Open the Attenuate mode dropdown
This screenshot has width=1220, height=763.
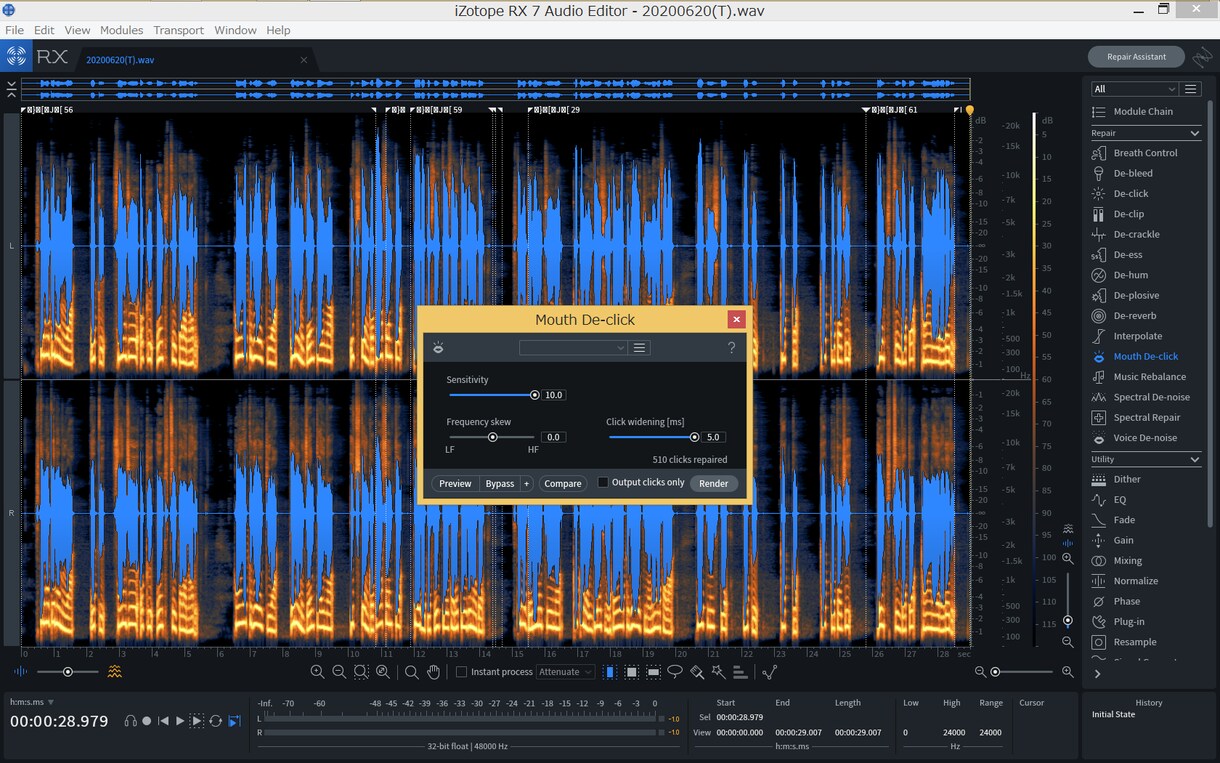pos(566,672)
